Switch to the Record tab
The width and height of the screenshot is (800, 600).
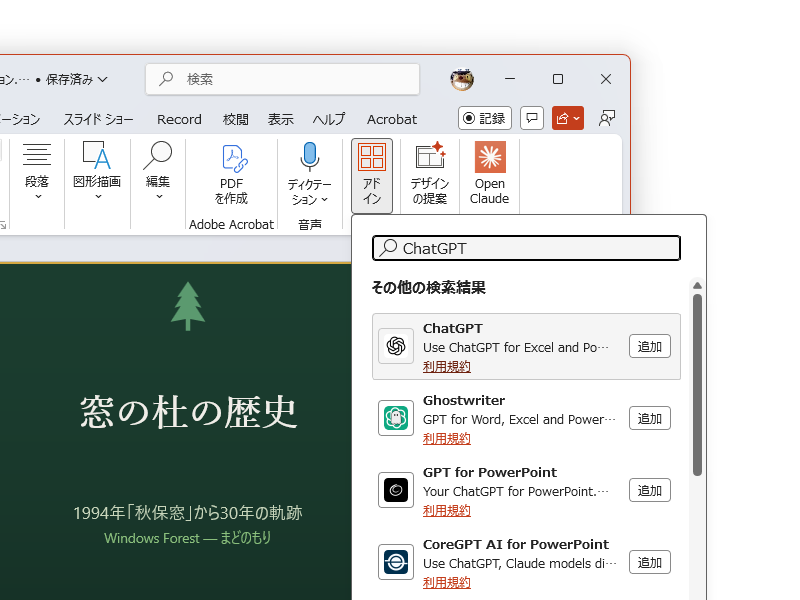tap(179, 119)
